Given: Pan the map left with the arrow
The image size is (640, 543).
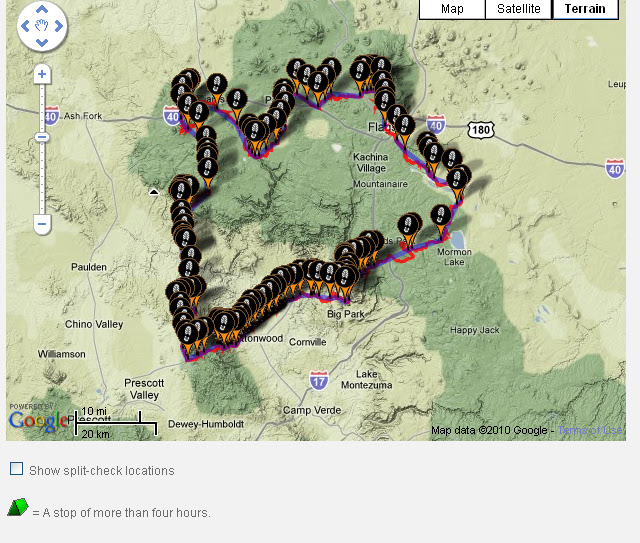Looking at the screenshot, I should click(x=25, y=26).
